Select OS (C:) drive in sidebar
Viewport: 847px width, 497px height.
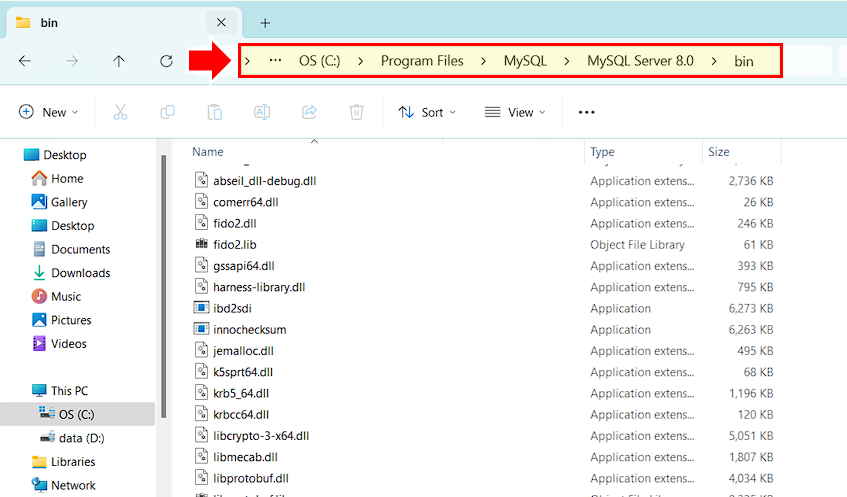point(77,414)
